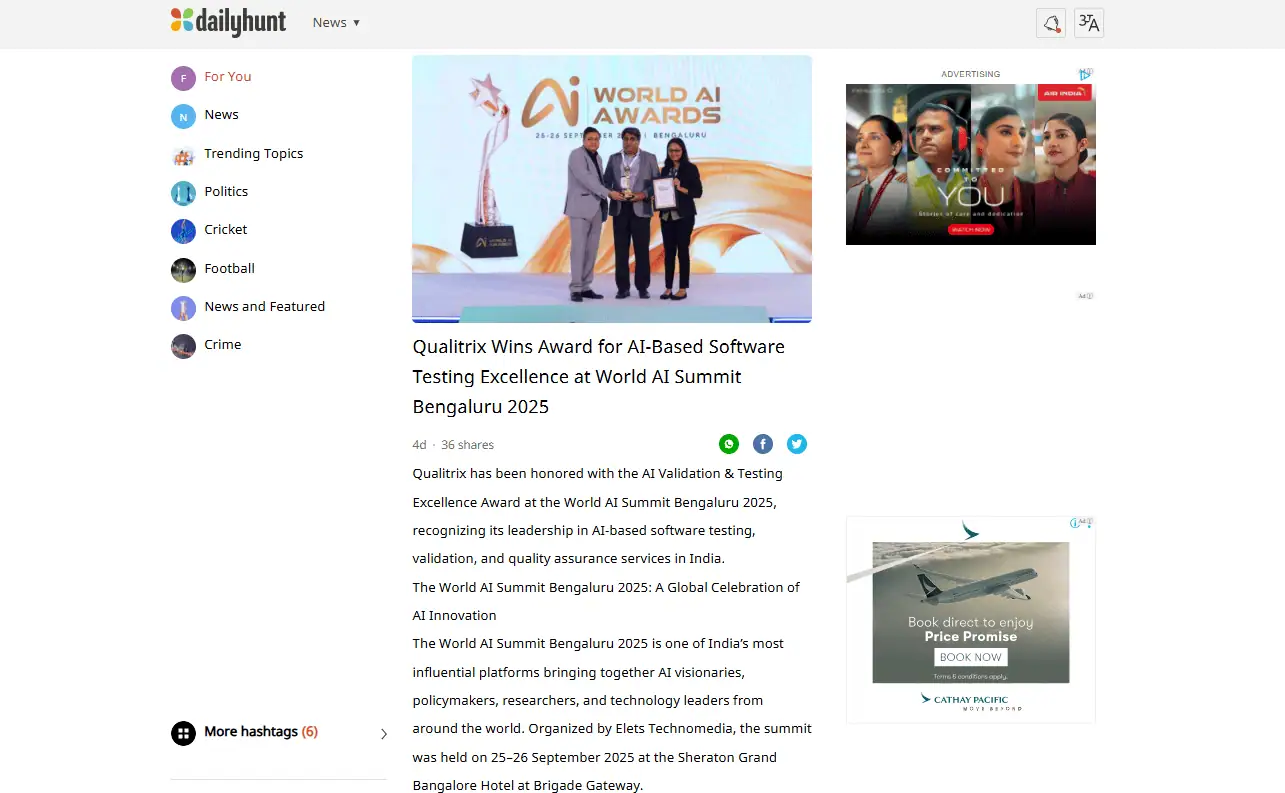Open the Football category
This screenshot has height=793, width=1285.
[x=229, y=269]
